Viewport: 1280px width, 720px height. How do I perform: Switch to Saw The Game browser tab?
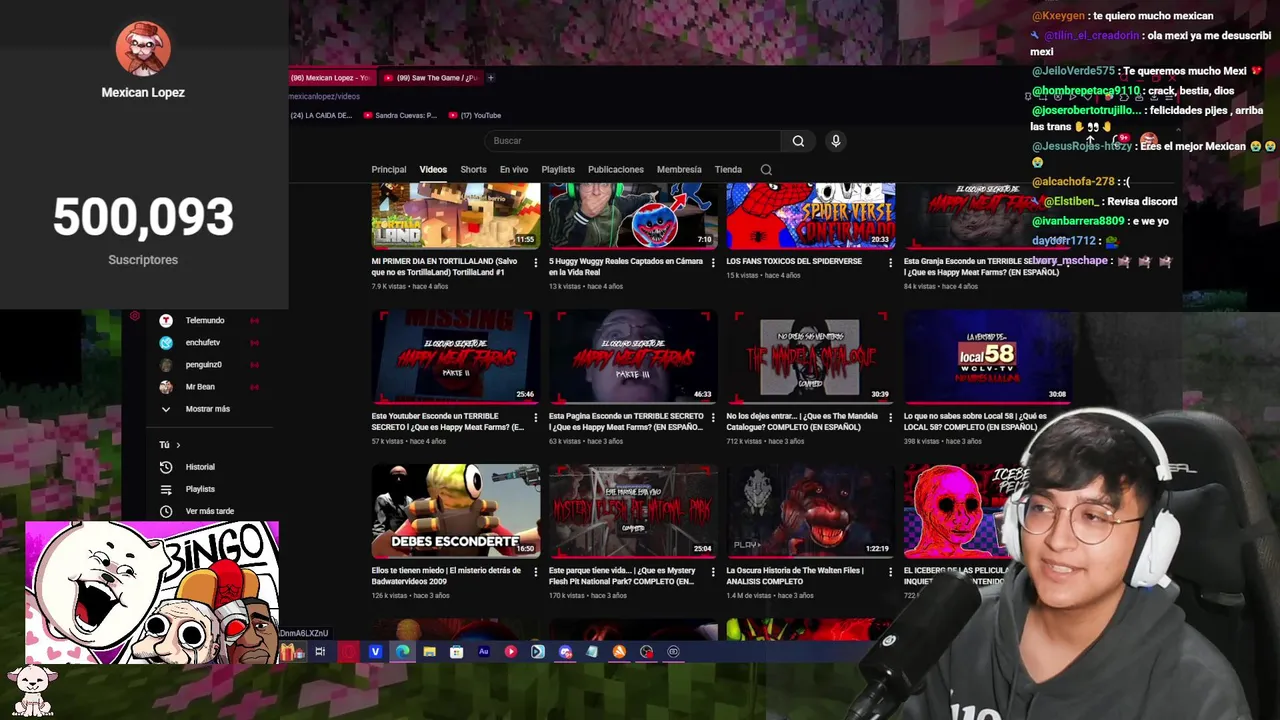tap(431, 78)
